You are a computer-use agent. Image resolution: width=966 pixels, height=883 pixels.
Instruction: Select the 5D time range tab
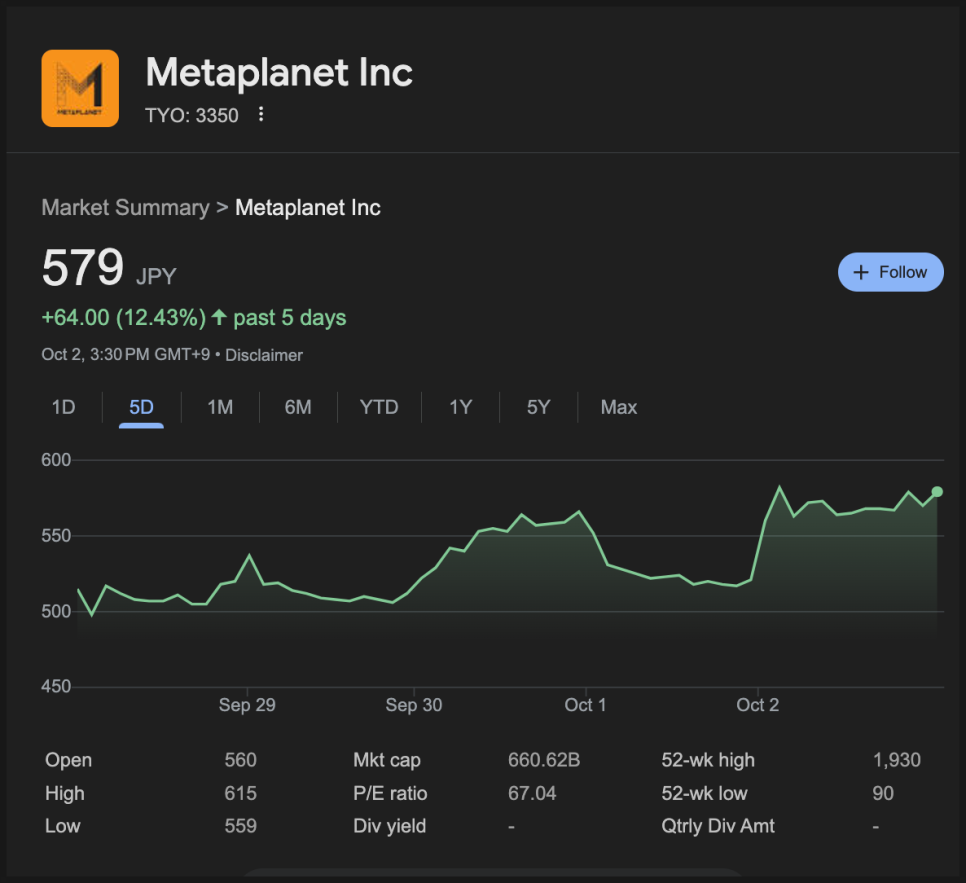click(141, 407)
